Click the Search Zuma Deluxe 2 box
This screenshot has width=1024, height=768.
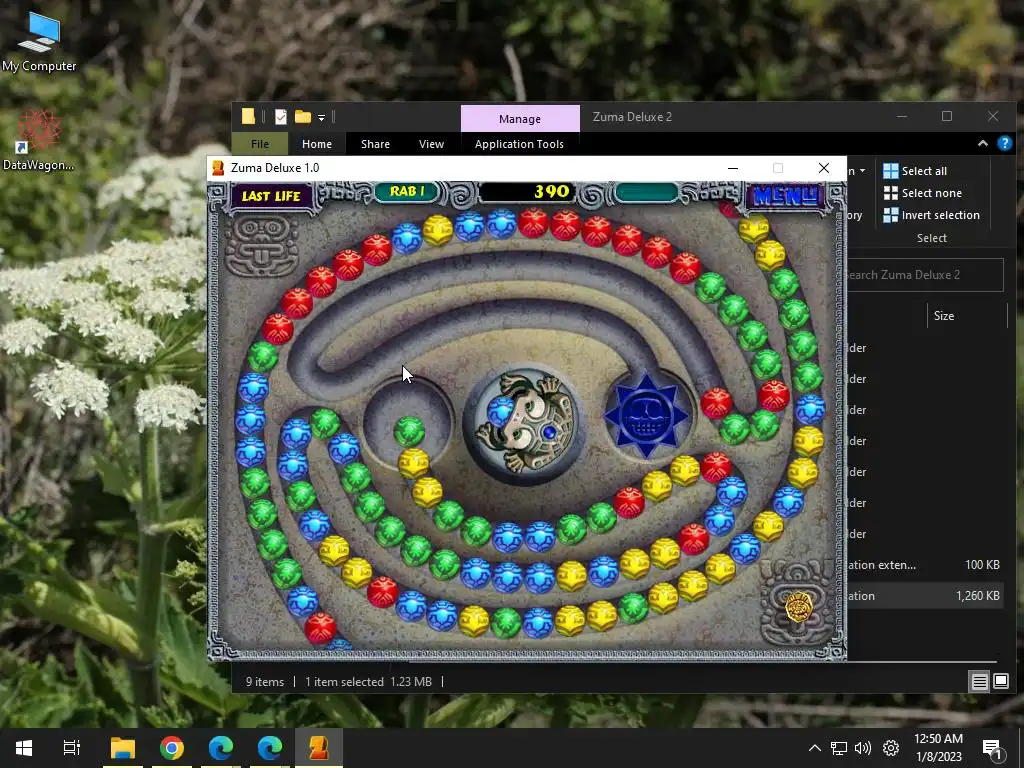[x=924, y=275]
